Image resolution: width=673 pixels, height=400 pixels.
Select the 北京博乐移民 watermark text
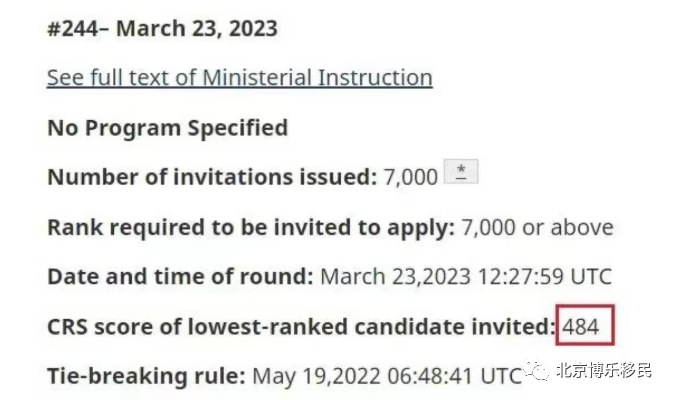(x=604, y=370)
